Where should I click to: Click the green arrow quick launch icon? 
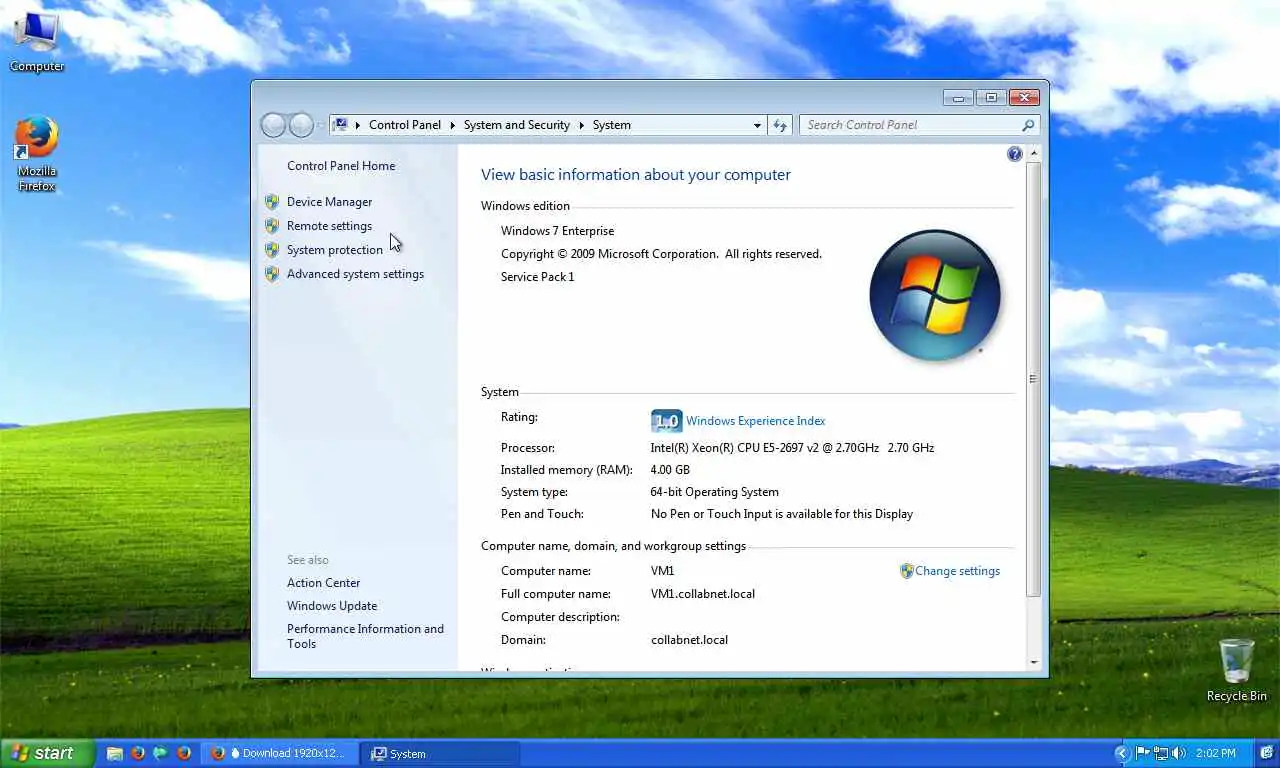(160, 753)
